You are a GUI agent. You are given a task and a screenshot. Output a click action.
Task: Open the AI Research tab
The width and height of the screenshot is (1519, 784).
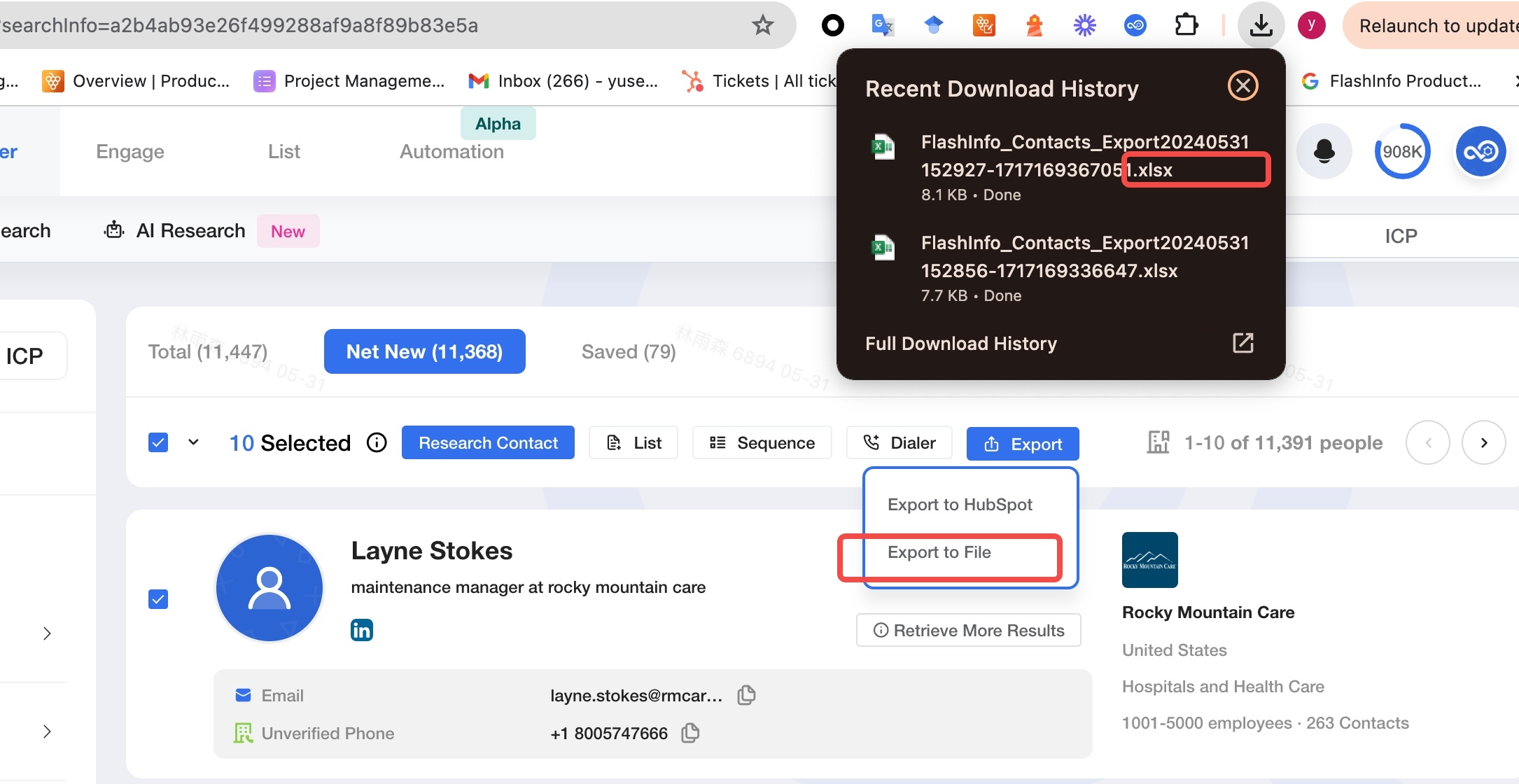[175, 231]
